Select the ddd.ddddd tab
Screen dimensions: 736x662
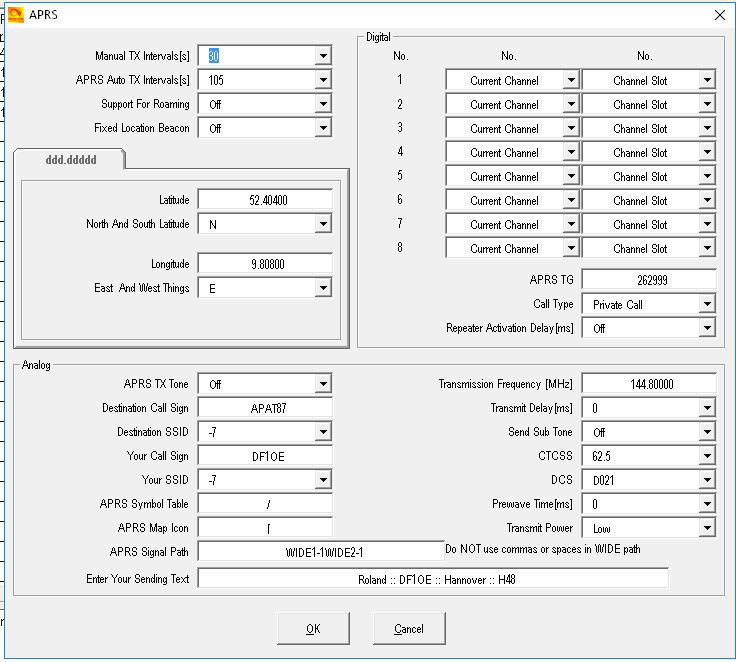click(70, 160)
